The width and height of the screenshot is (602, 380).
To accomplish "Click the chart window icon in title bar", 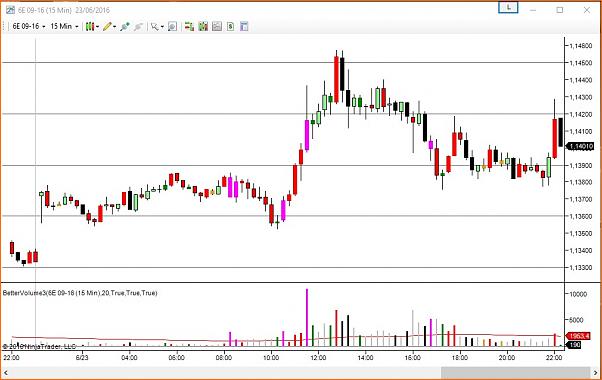I will pos(10,10).
